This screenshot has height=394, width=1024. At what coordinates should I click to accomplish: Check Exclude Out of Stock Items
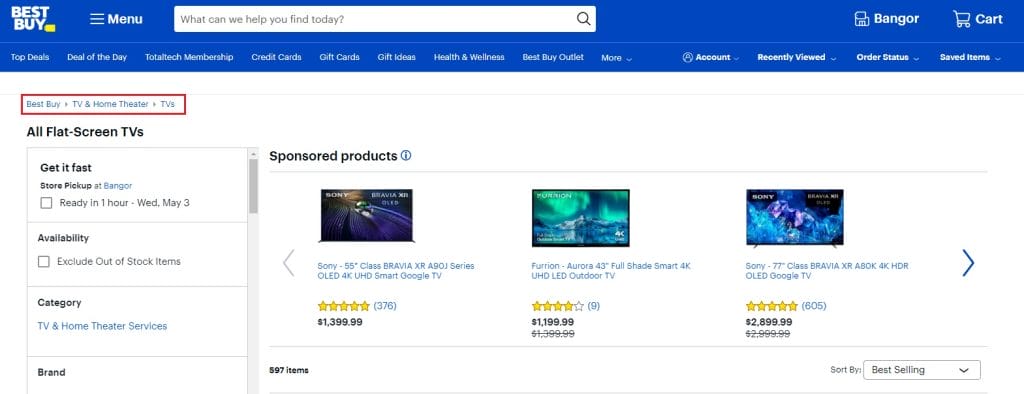(44, 261)
